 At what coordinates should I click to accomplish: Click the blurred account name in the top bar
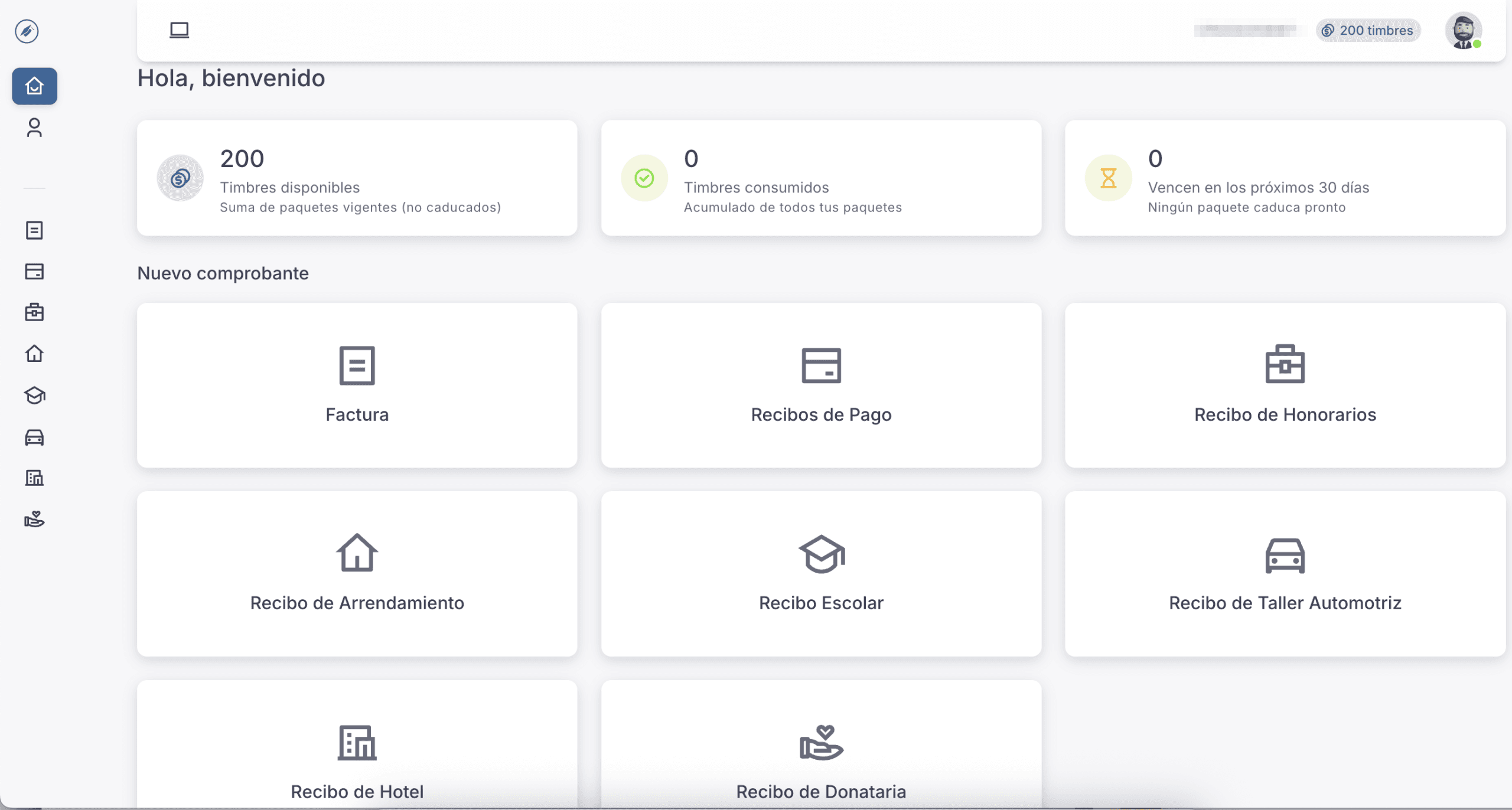[x=1247, y=30]
